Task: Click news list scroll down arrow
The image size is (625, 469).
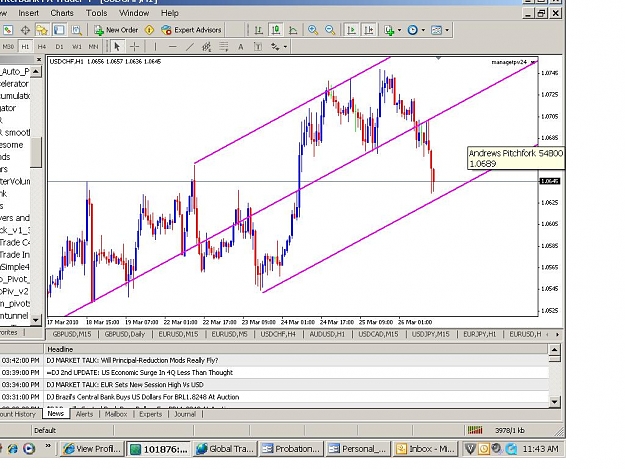Action: tap(554, 401)
